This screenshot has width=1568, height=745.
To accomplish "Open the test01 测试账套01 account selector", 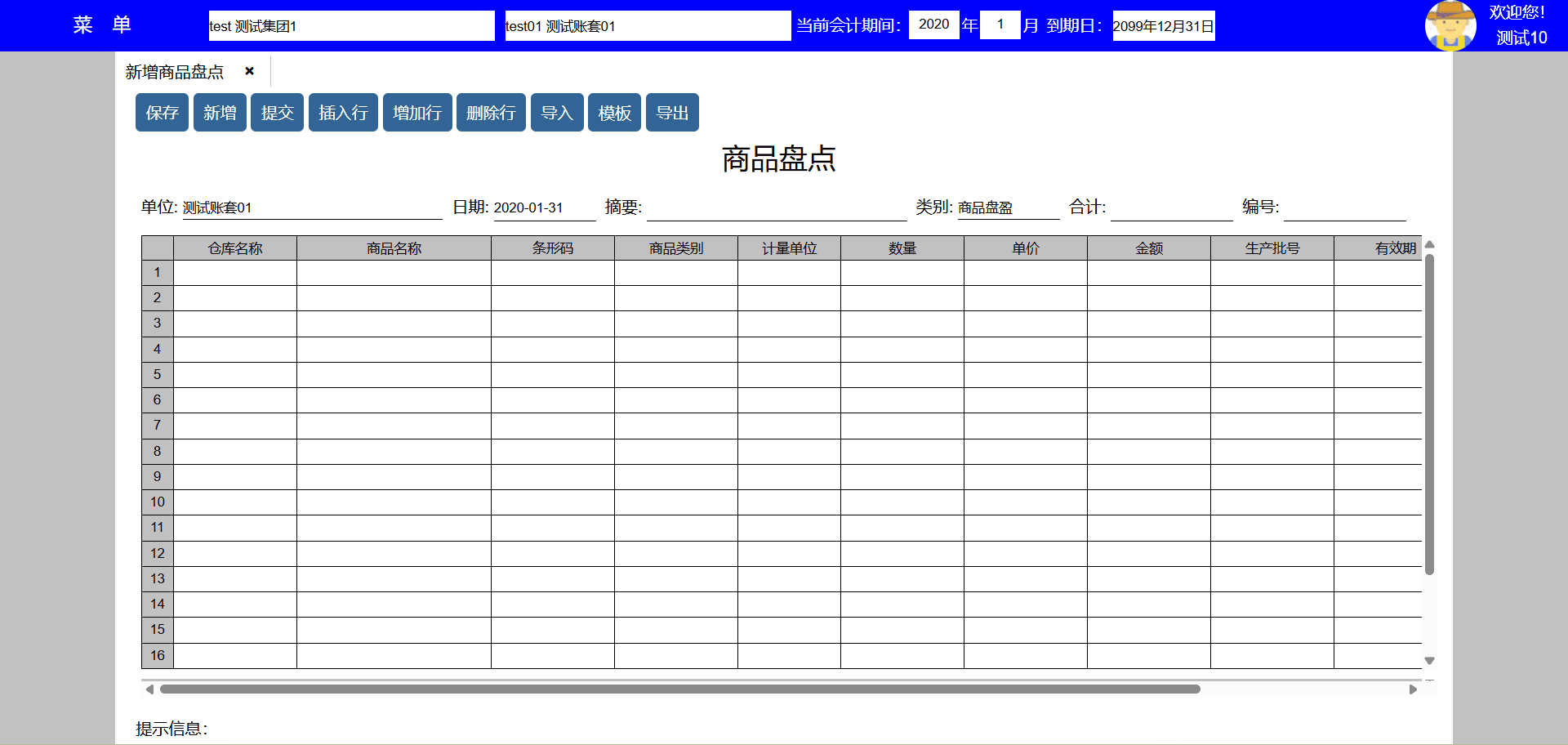I will (647, 26).
